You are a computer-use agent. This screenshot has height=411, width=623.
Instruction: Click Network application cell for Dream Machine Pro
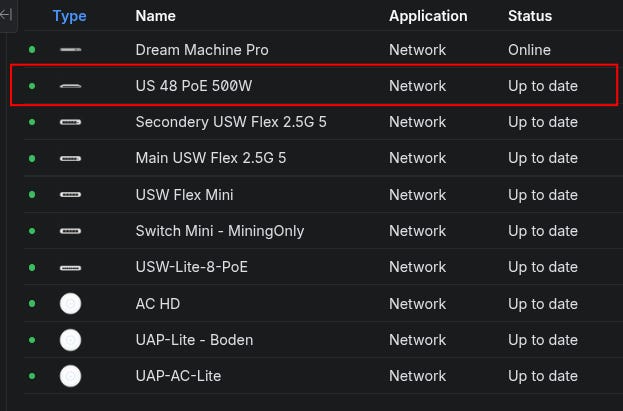[418, 50]
